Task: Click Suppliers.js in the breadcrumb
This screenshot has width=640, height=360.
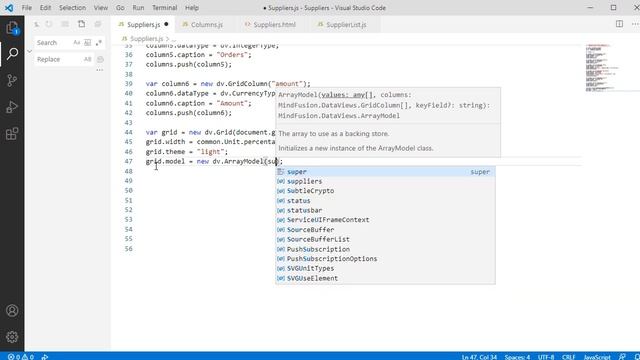Action: 146,39
